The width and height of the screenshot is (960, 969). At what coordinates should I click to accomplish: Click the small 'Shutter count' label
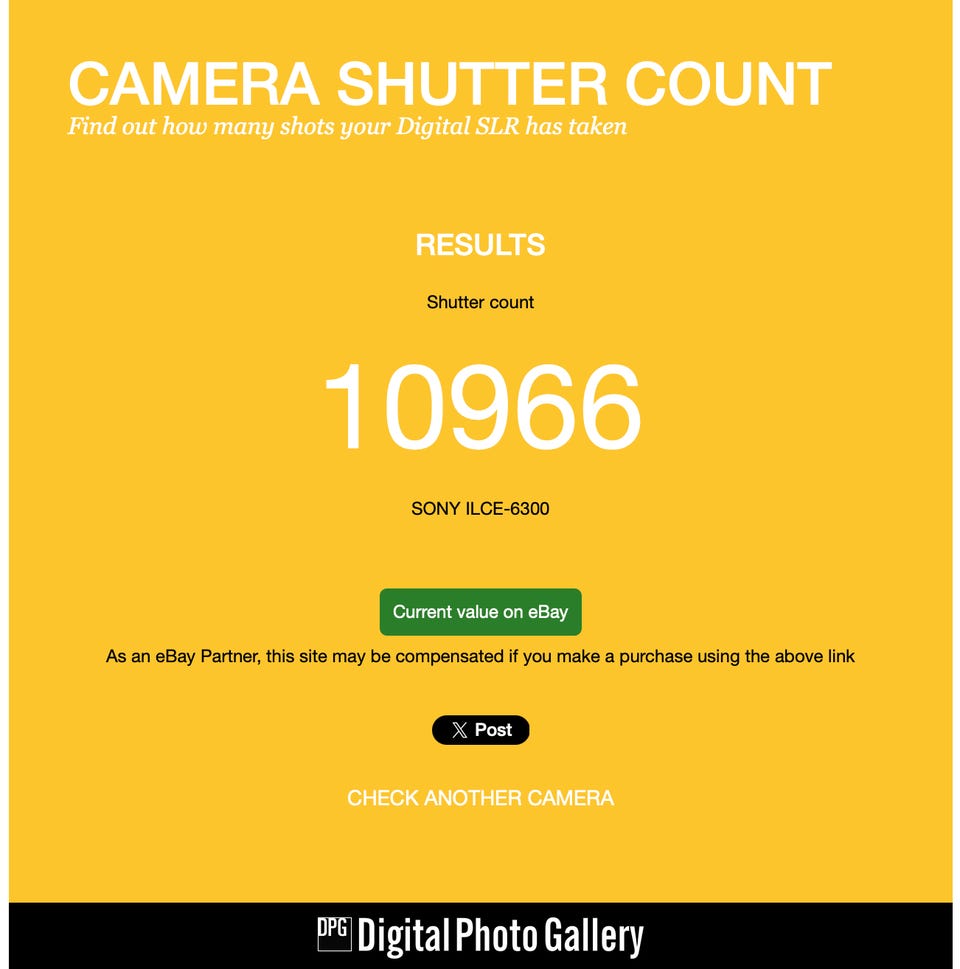coord(480,302)
